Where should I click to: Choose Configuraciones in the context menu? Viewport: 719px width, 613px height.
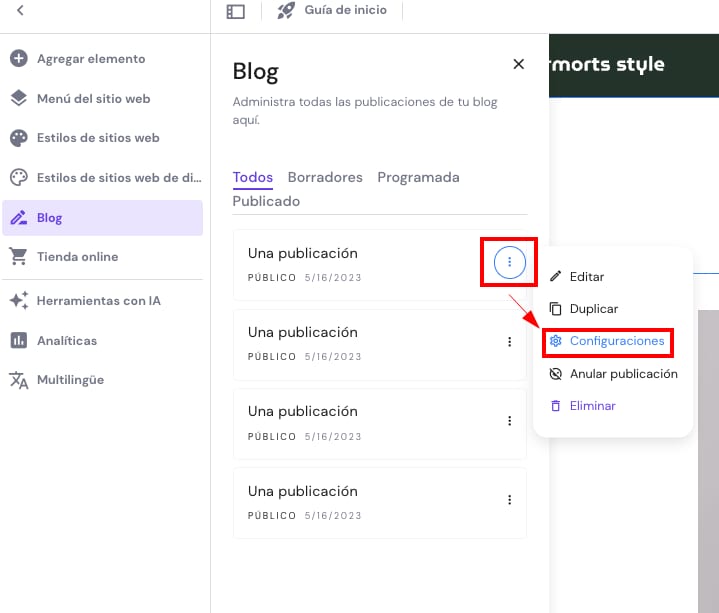click(616, 341)
